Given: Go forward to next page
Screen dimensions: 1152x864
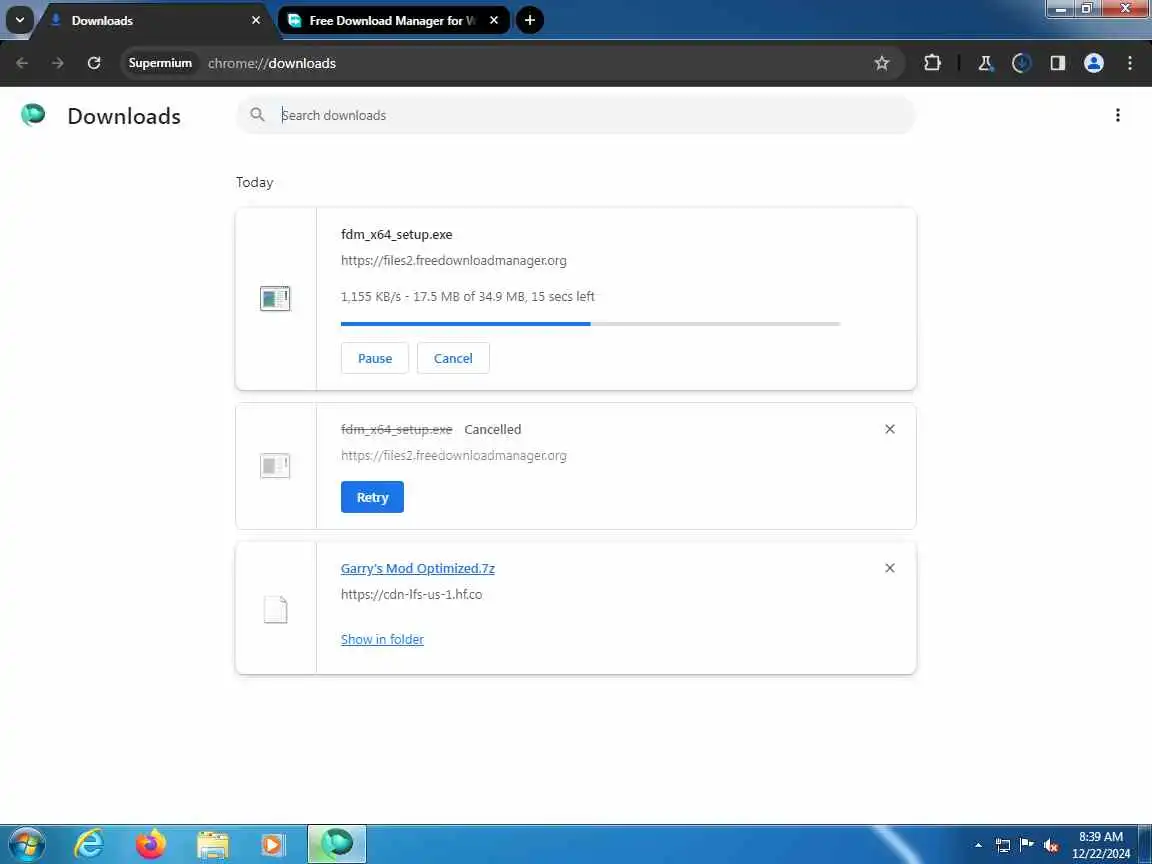Looking at the screenshot, I should 57,63.
